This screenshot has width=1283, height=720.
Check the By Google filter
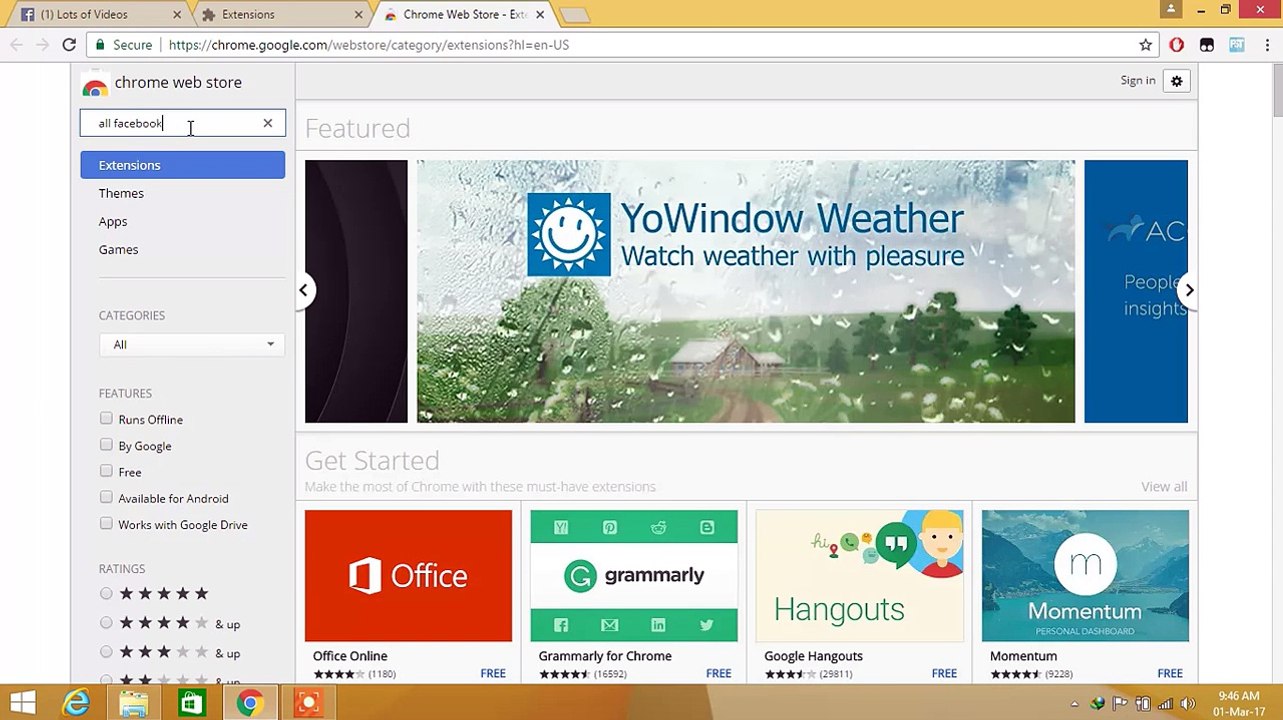pyautogui.click(x=106, y=445)
